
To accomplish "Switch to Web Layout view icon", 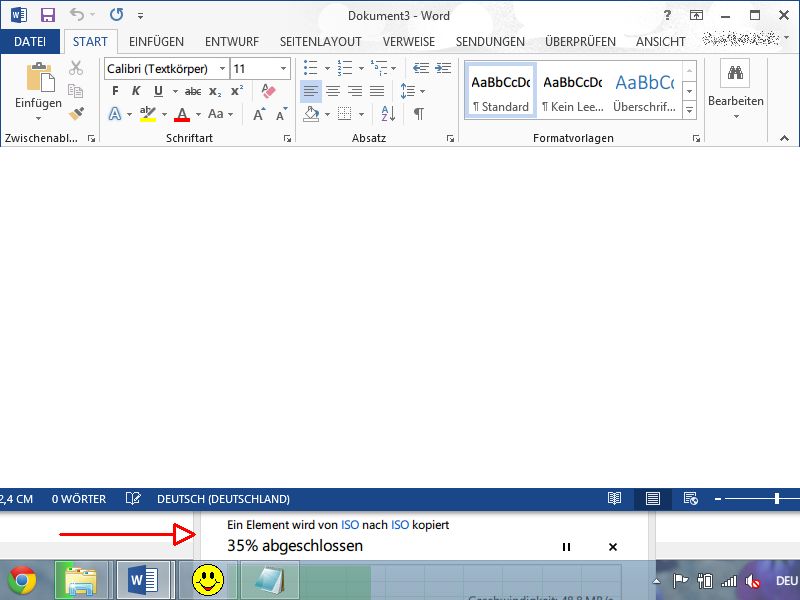I will click(690, 498).
